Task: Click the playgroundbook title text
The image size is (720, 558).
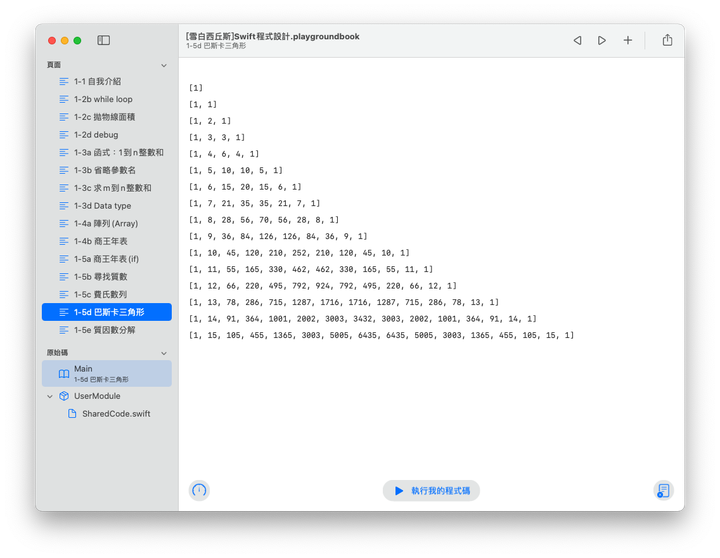Action: pyautogui.click(x=273, y=36)
